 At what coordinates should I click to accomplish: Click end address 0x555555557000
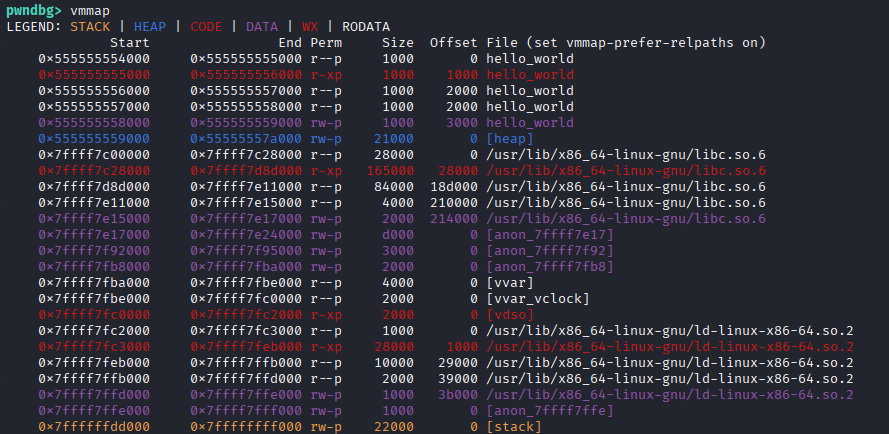(246, 90)
